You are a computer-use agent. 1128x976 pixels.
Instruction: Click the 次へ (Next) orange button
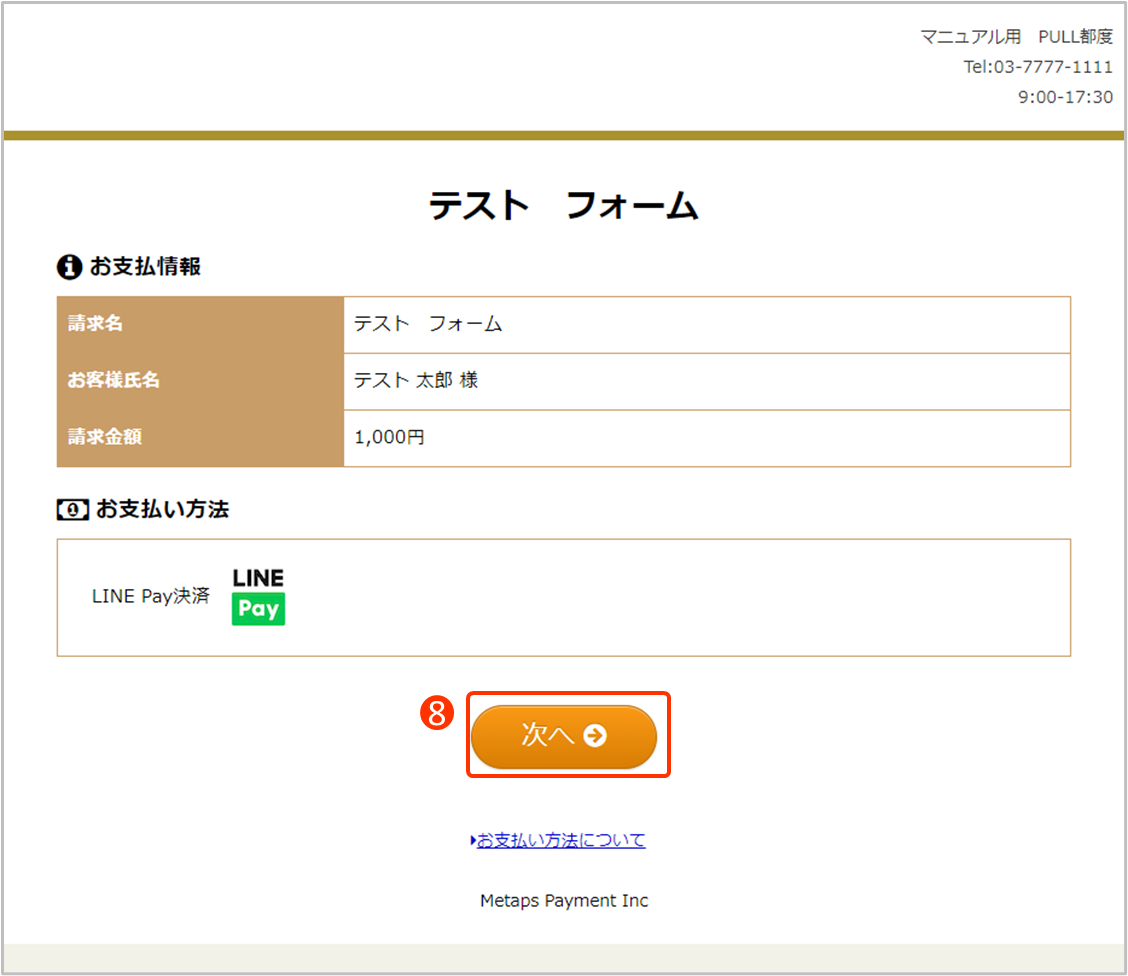(563, 736)
